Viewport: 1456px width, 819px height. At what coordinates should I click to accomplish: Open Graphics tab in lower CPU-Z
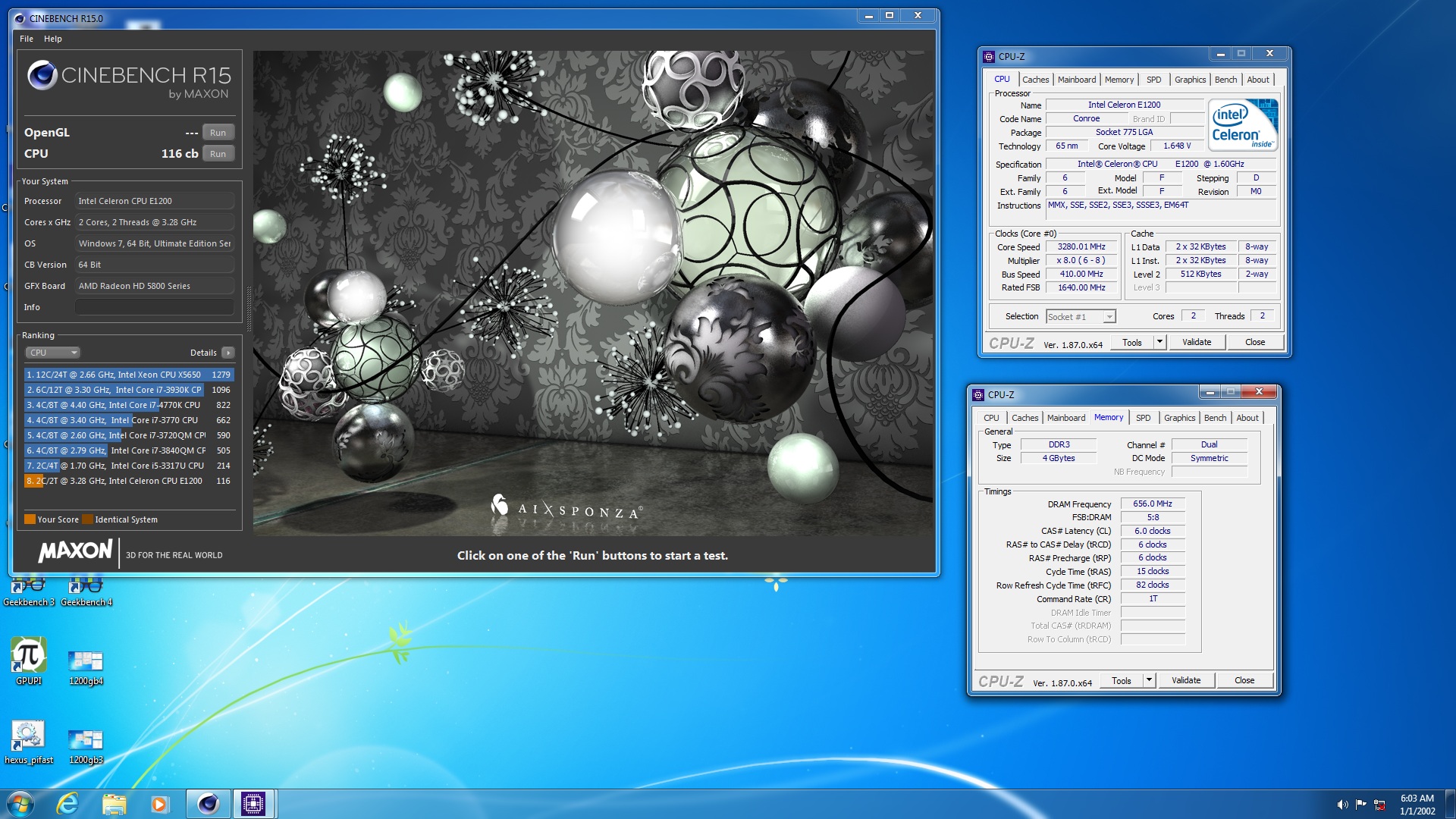[x=1179, y=418]
